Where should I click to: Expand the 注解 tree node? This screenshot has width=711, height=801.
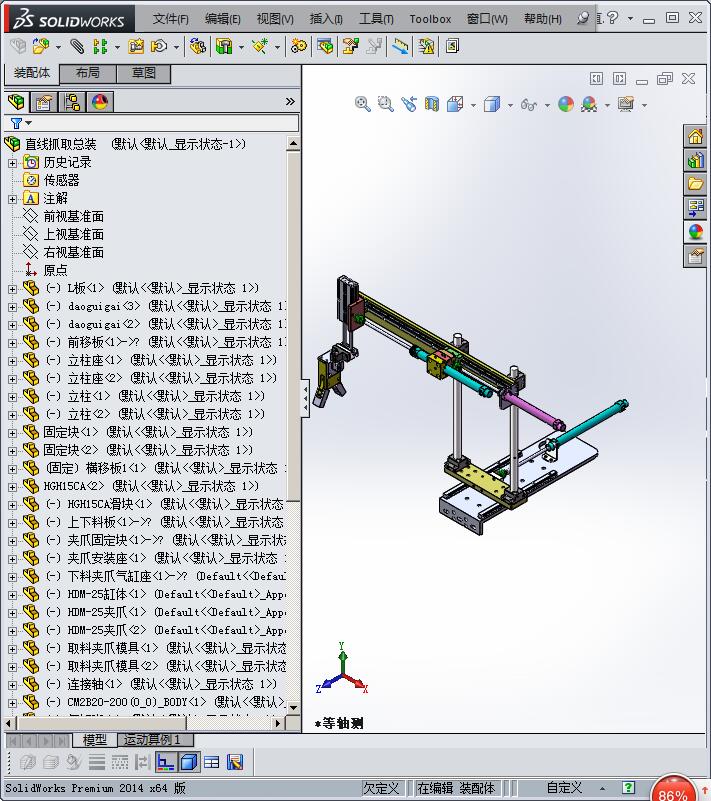tap(12, 199)
